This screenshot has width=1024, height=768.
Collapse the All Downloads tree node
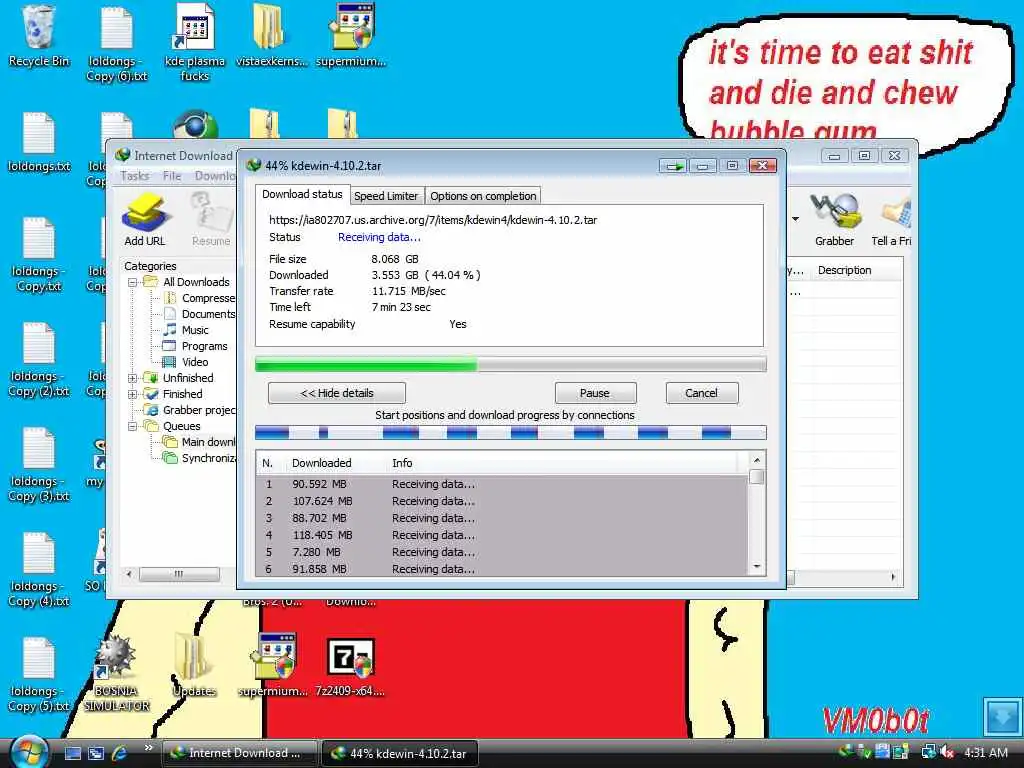[133, 282]
